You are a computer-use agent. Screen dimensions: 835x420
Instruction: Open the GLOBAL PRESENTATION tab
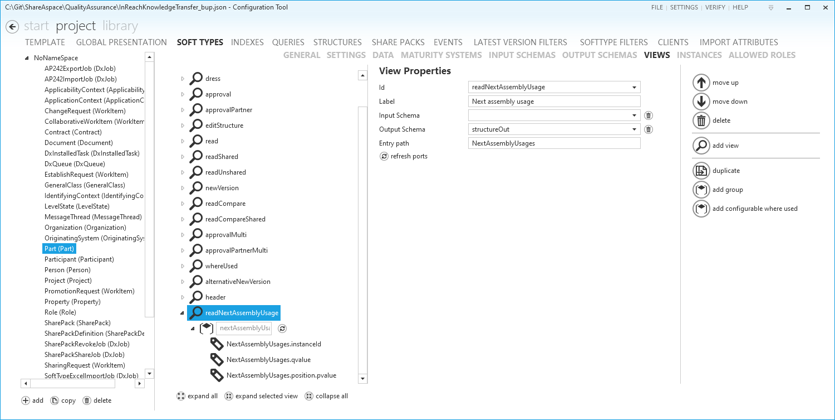(x=121, y=42)
